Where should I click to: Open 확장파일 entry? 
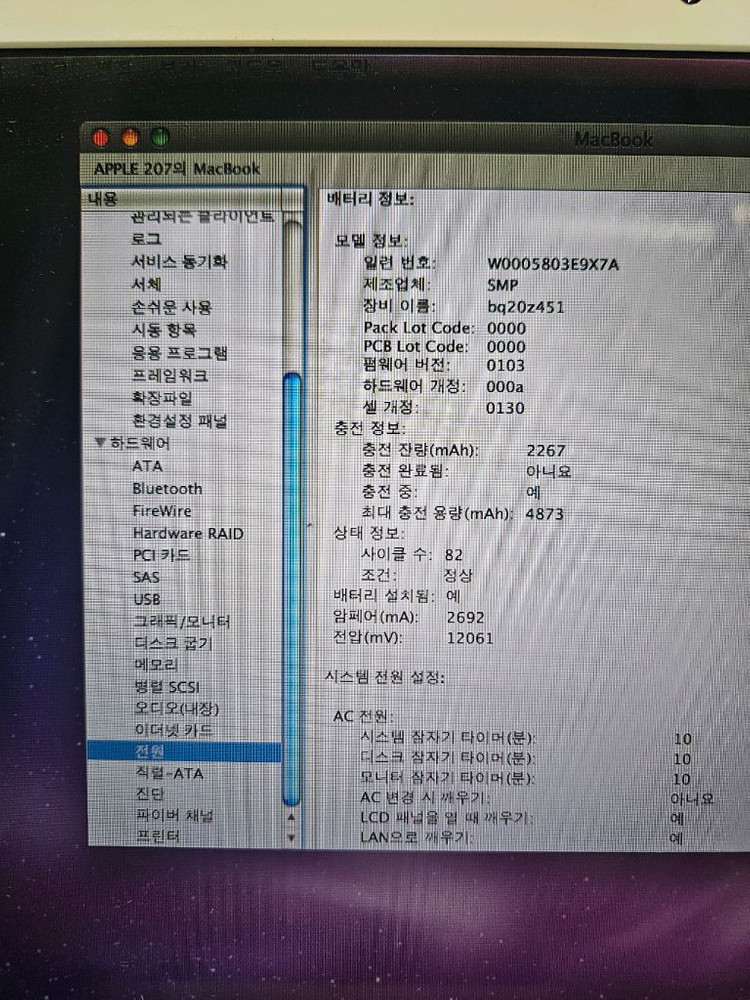[161, 398]
